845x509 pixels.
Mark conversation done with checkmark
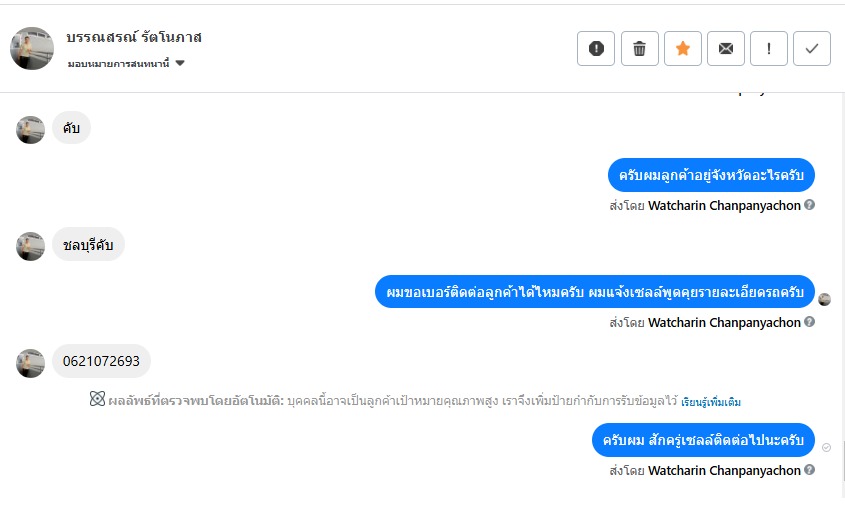pos(812,48)
